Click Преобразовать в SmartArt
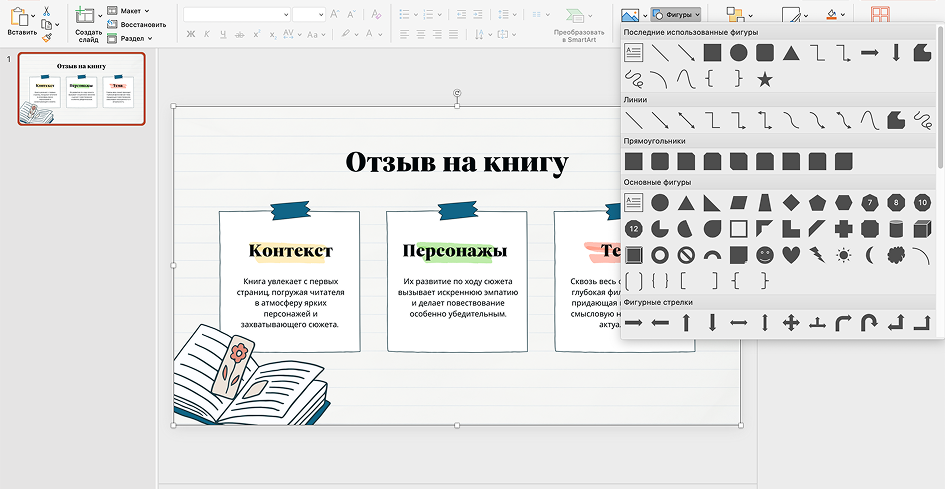Screen dimensions: 945x489 [579, 24]
